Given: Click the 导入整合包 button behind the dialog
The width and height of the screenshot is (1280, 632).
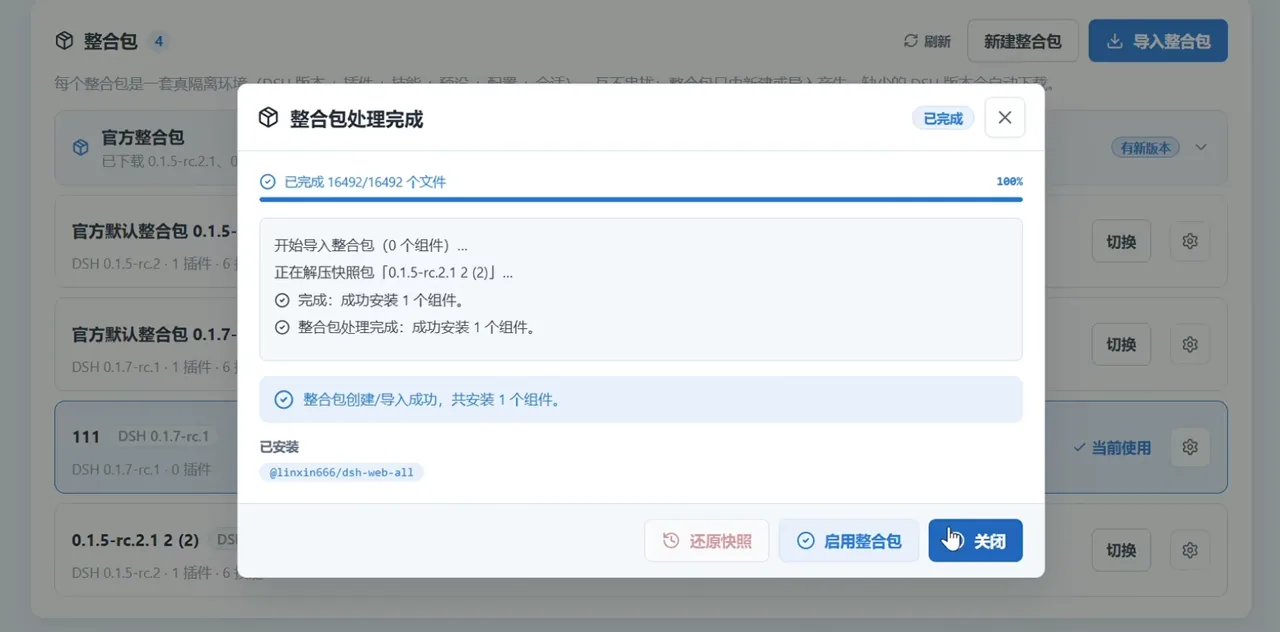Looking at the screenshot, I should point(1158,41).
